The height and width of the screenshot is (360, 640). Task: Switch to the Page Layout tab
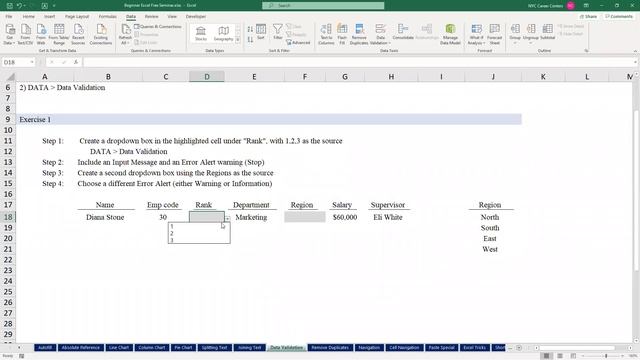pos(77,17)
